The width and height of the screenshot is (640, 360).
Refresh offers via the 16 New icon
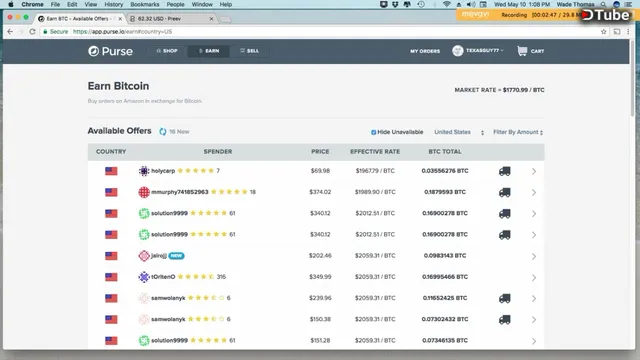pos(162,131)
